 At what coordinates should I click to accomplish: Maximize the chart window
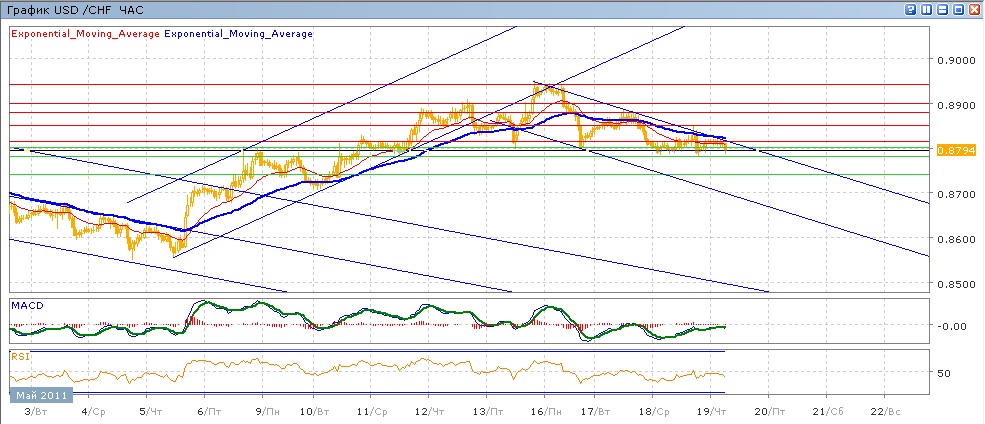click(959, 9)
